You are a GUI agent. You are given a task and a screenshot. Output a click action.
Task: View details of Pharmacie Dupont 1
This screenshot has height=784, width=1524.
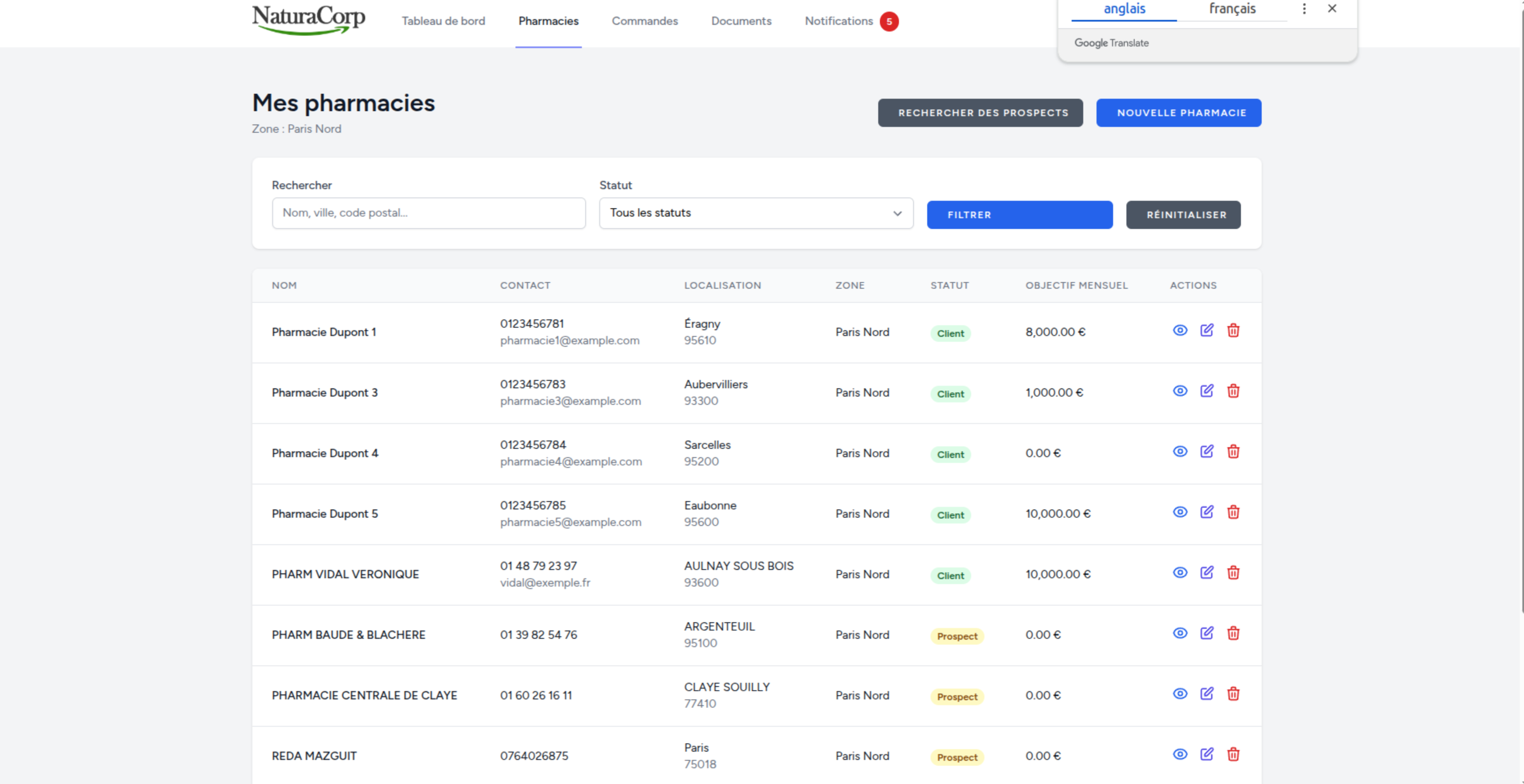pos(1180,331)
